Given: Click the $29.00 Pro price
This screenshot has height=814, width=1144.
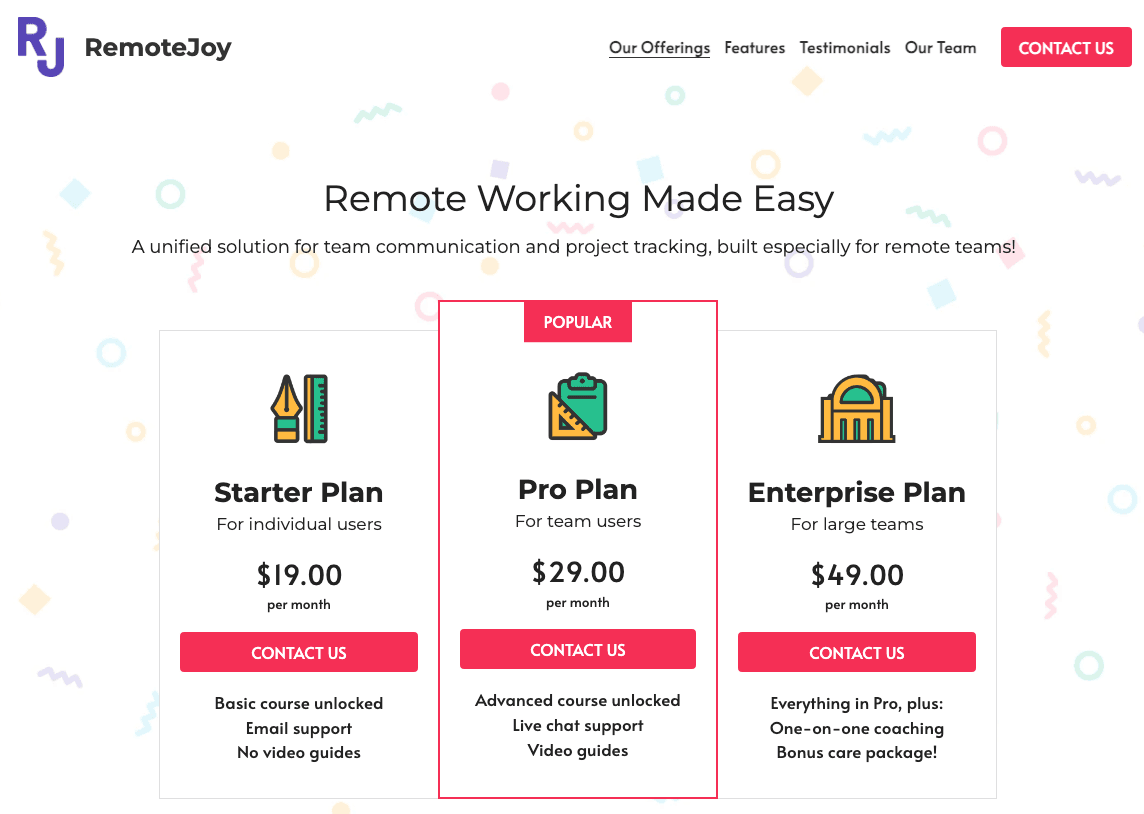Looking at the screenshot, I should point(578,572).
